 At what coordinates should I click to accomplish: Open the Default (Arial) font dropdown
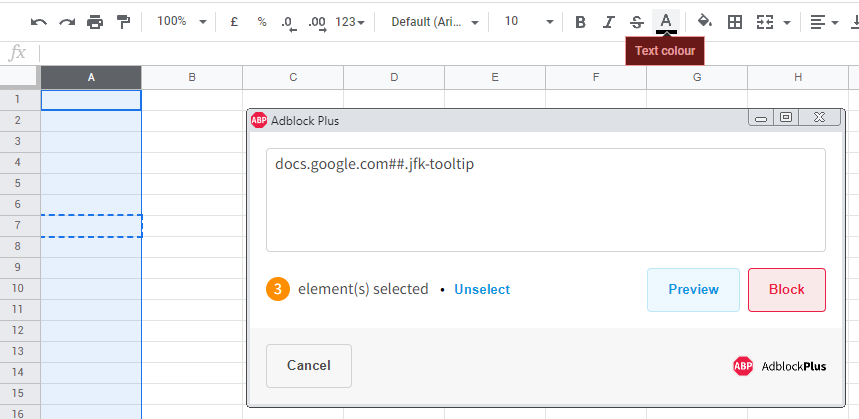pyautogui.click(x=435, y=22)
